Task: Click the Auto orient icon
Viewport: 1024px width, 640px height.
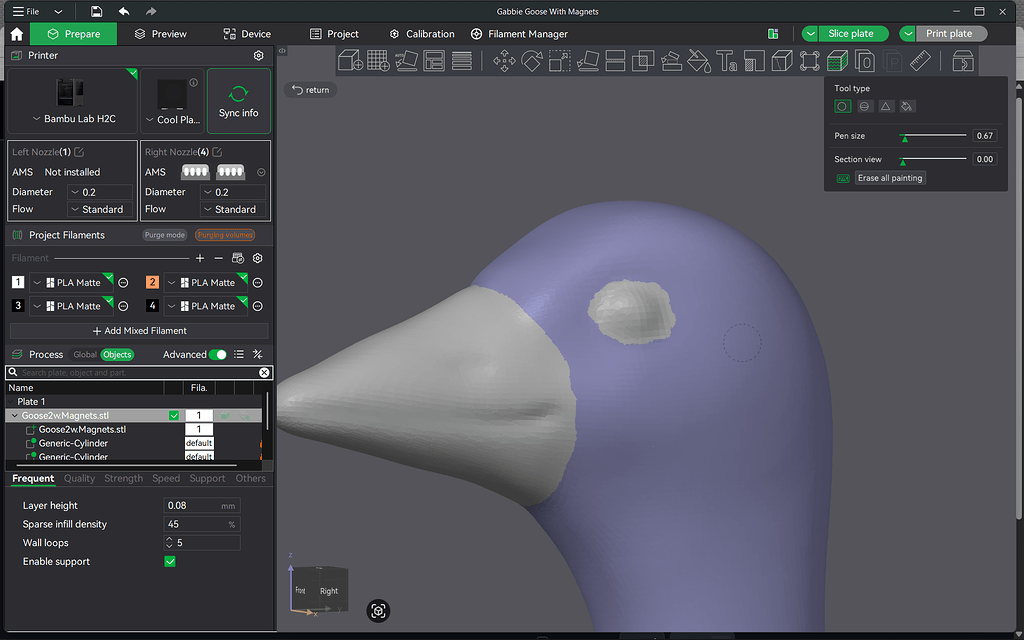Action: pyautogui.click(x=406, y=61)
